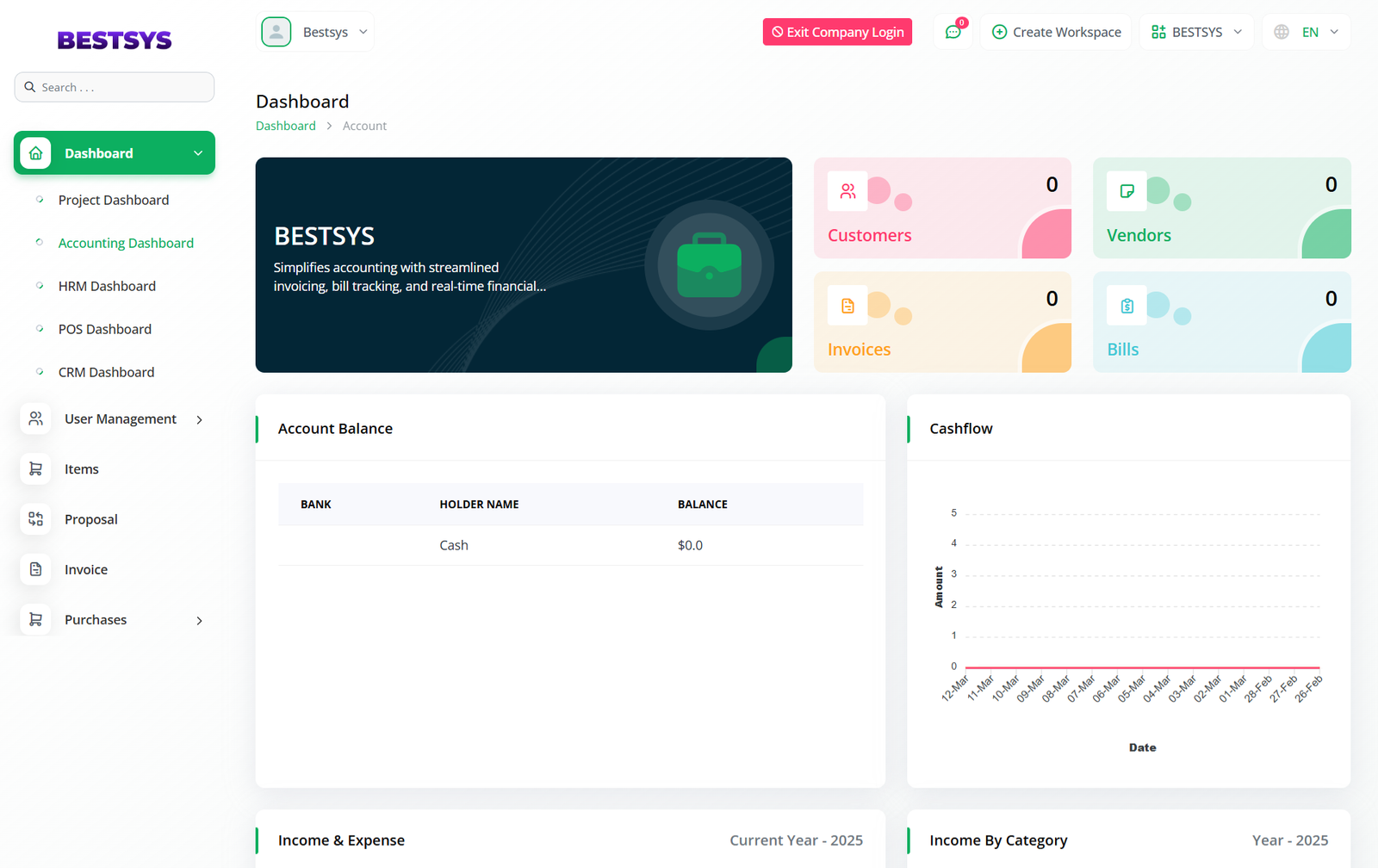
Task: Open CRM Dashboard
Action: [107, 372]
